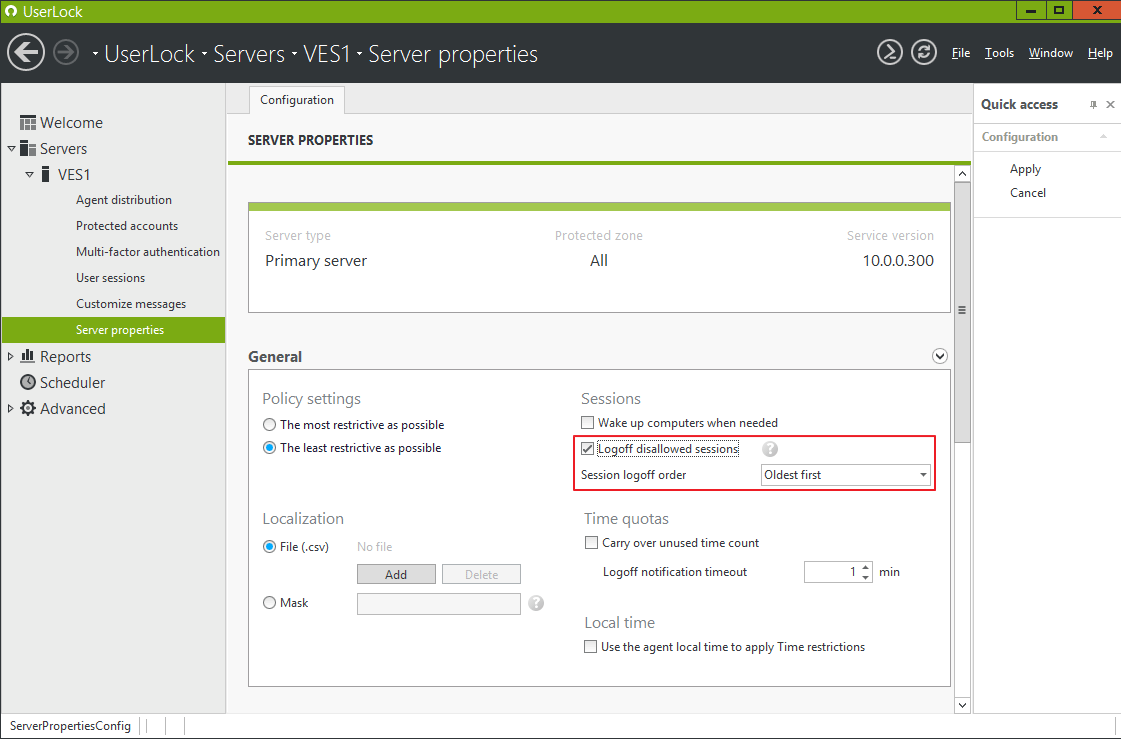The height and width of the screenshot is (739, 1121).
Task: Close the Quick access panel
Action: 1110,104
